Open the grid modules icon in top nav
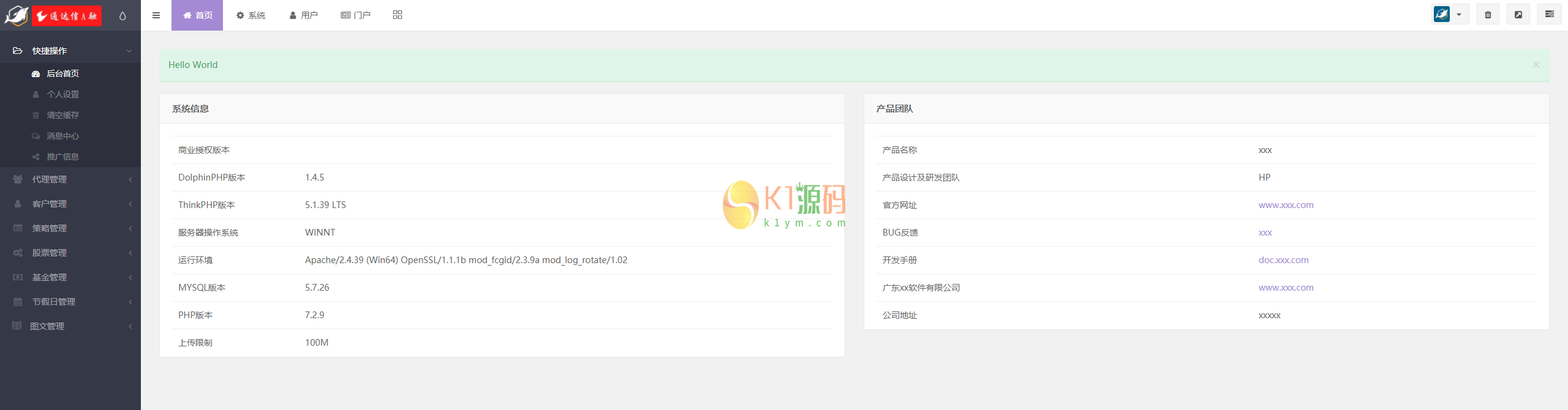 [398, 15]
